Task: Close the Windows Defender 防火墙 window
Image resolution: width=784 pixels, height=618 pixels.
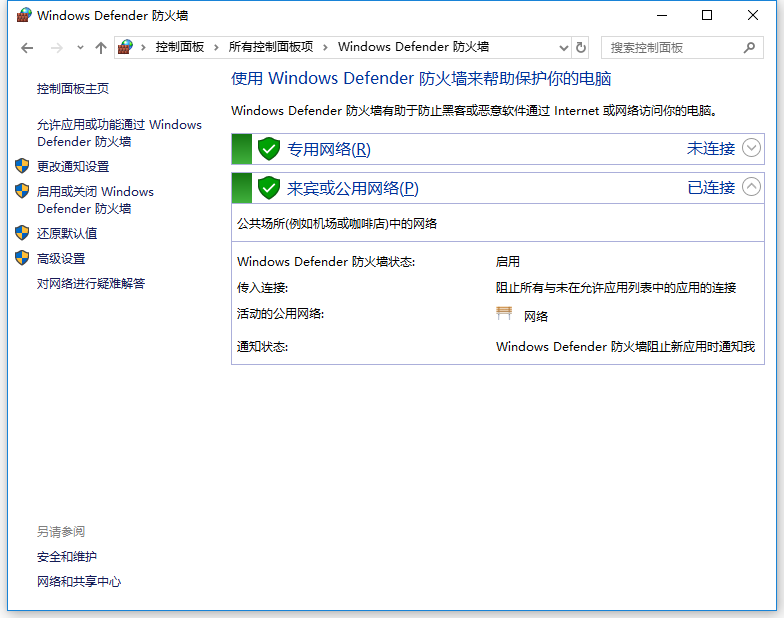Action: 753,16
